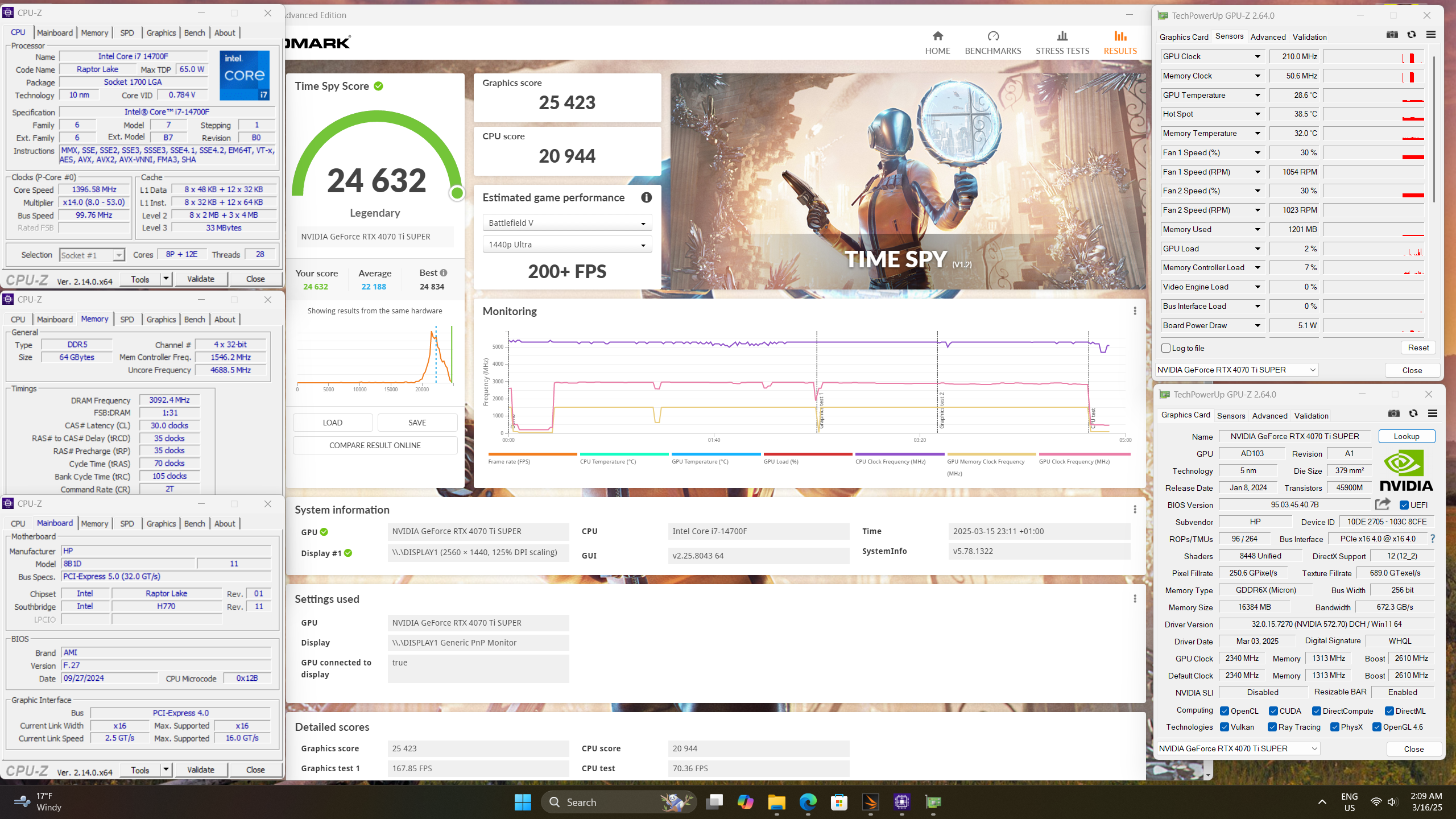Open the 1440p Ultra resolution dropdown
Viewport: 1456px width, 819px height.
(x=567, y=245)
